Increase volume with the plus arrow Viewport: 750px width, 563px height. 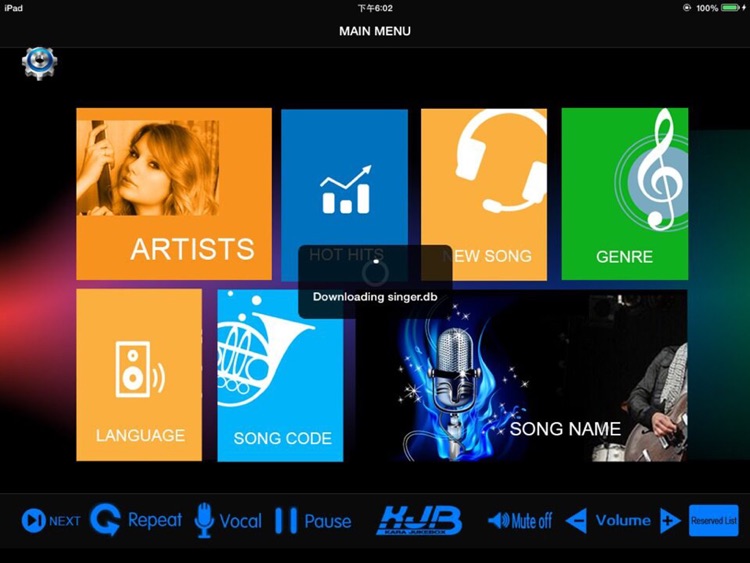click(670, 520)
